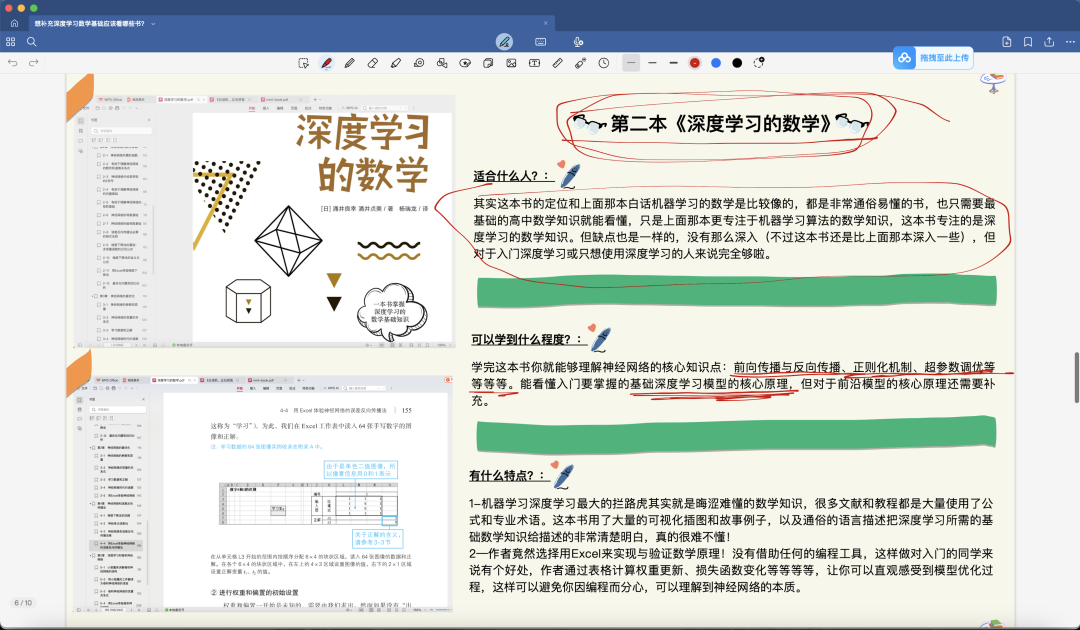
Task: Pick the blue pen color
Action: 716,63
